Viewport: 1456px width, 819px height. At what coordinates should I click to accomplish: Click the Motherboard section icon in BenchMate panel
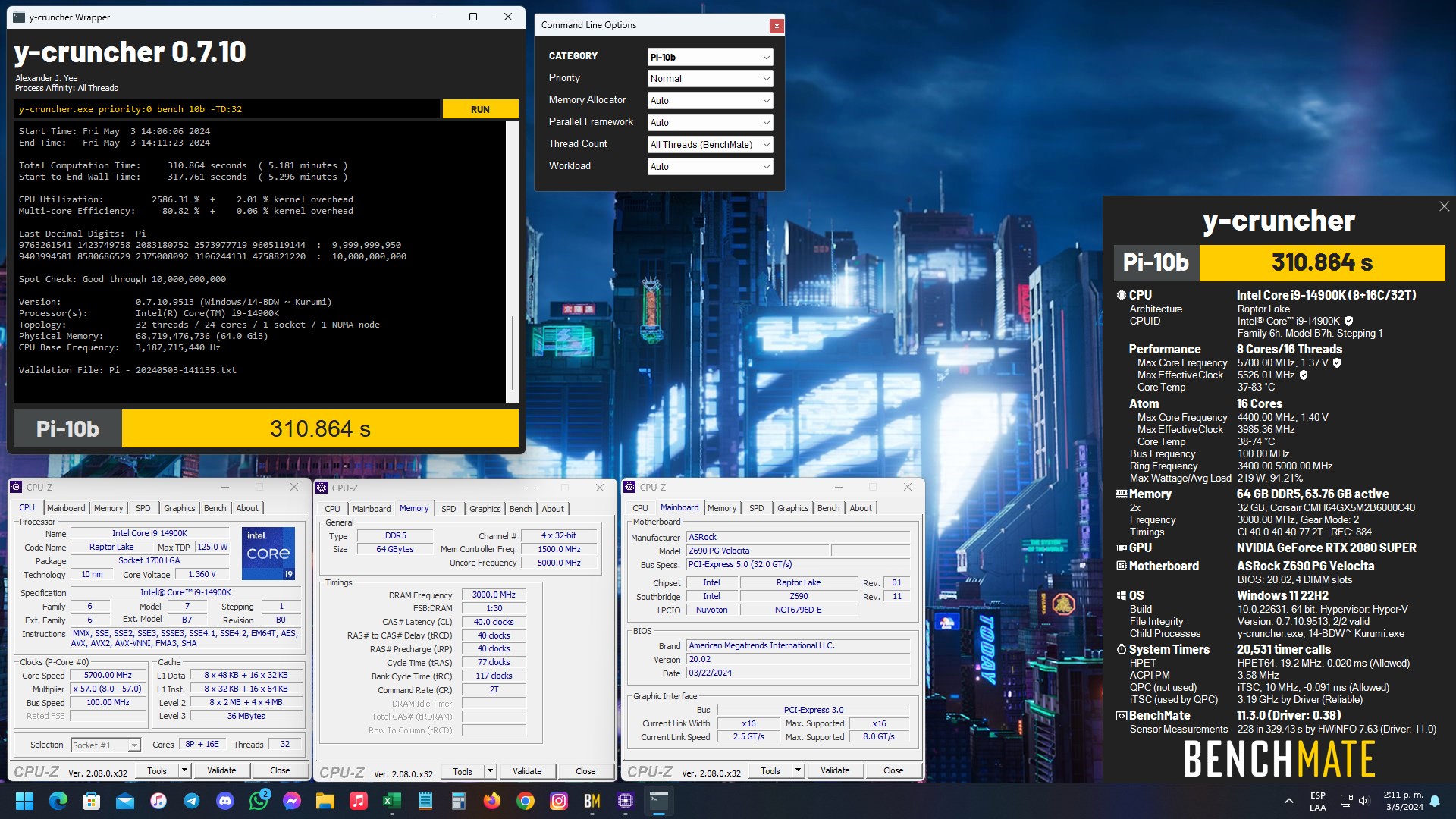tap(1121, 566)
